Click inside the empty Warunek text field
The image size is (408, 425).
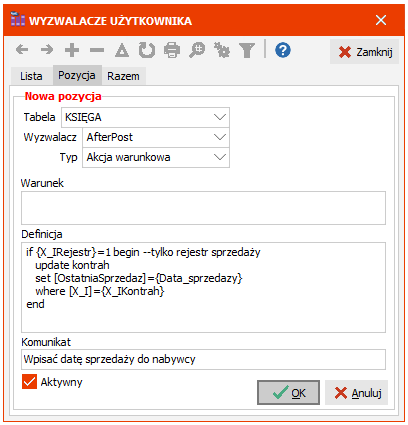203,208
